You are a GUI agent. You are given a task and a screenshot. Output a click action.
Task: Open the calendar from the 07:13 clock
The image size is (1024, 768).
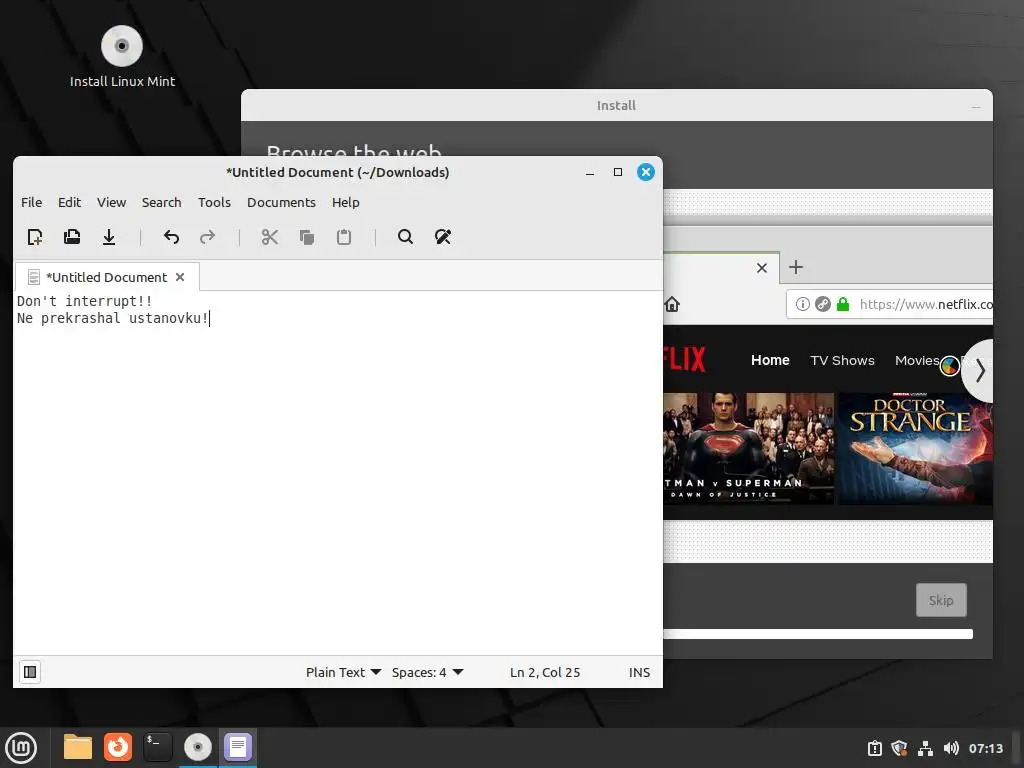coord(985,748)
